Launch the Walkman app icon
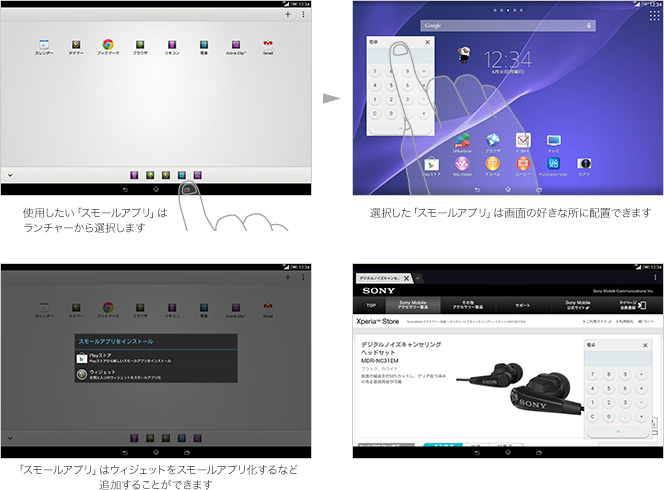Viewport: 664px width, 490px height. [x=462, y=162]
